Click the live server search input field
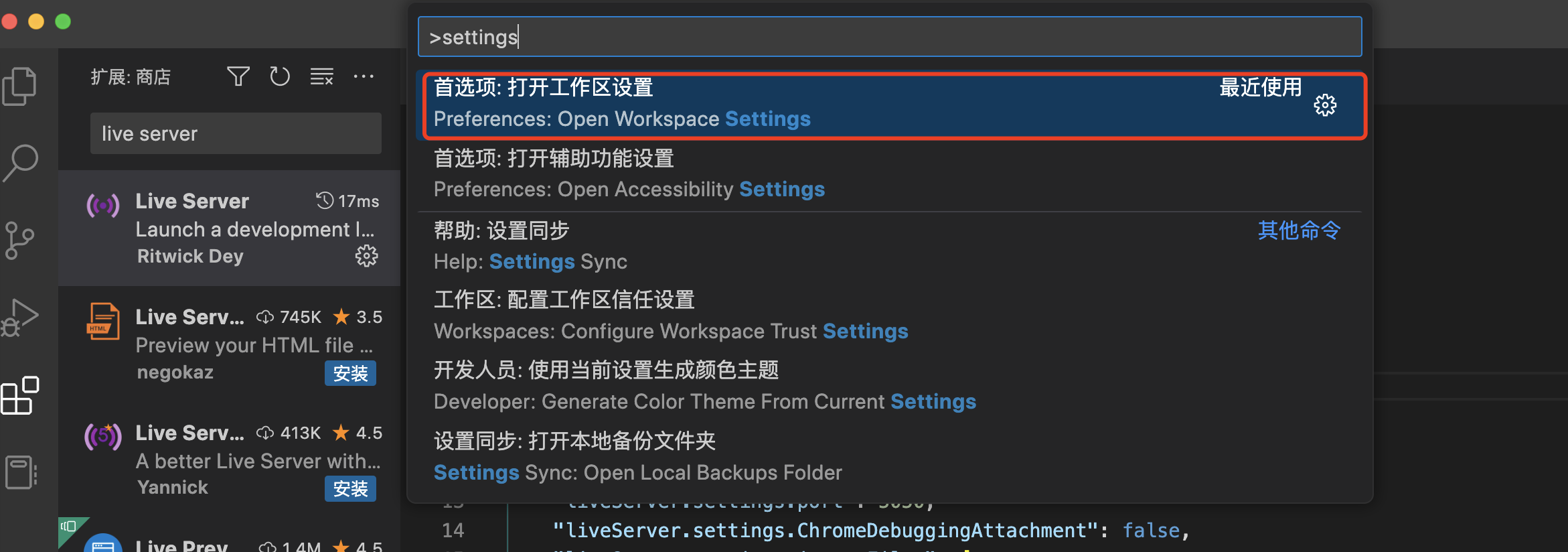 (236, 133)
